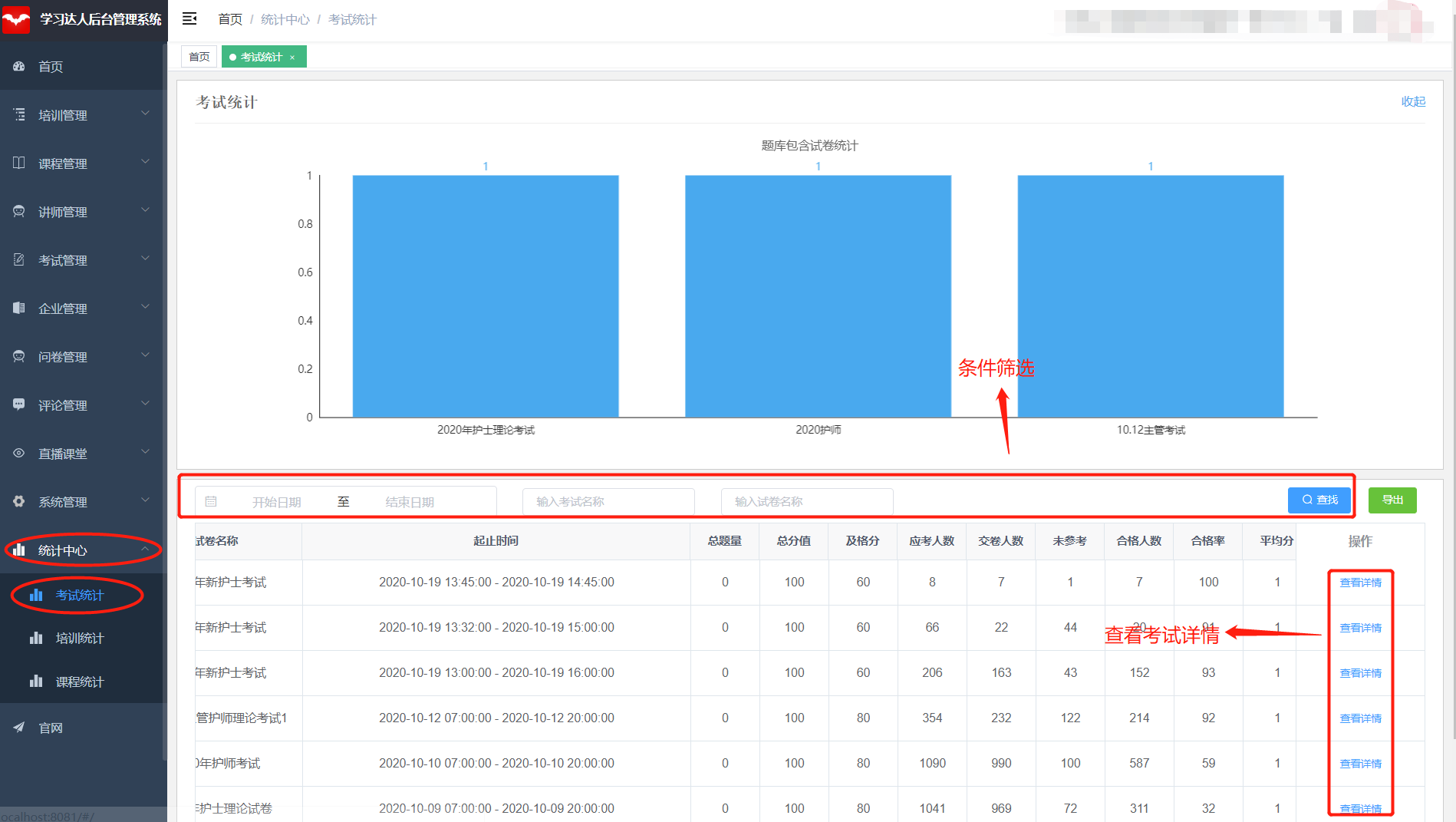
Task: Click the 直播课堂 eye icon
Action: (x=19, y=453)
